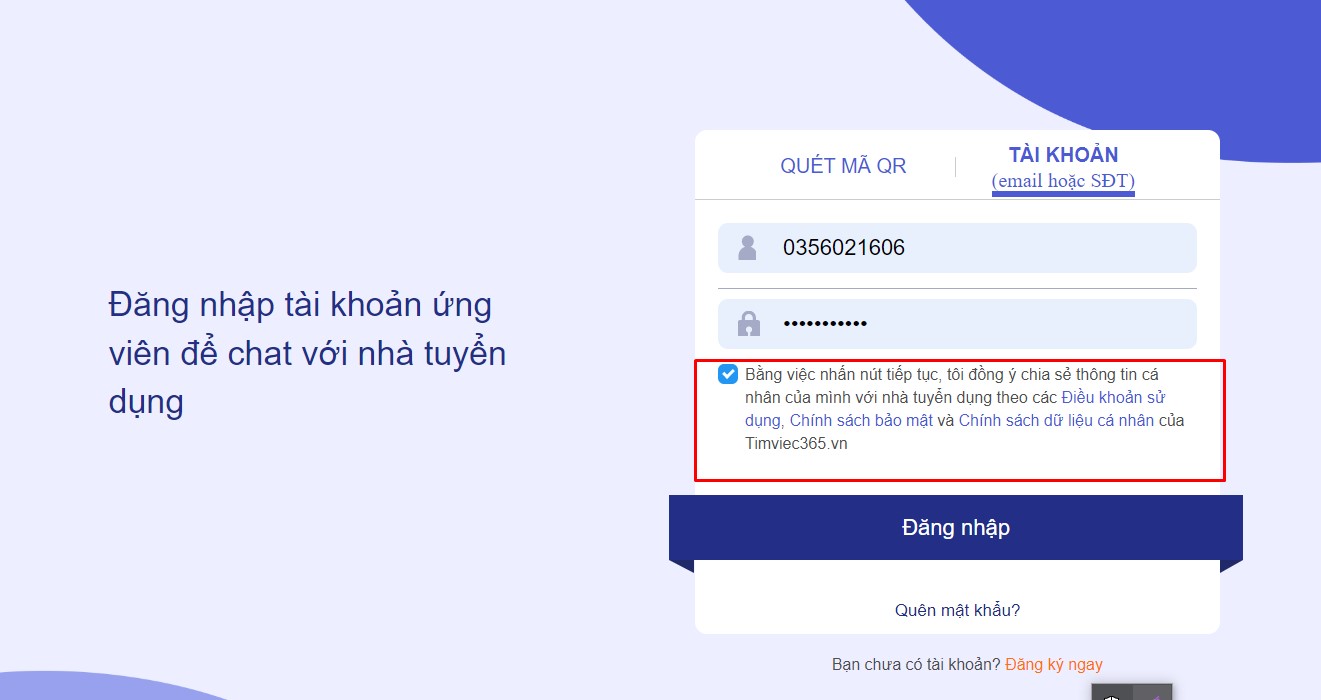Click the text Bạn chưa có tài khoản?
Viewport: 1321px width, 700px height.
916,664
